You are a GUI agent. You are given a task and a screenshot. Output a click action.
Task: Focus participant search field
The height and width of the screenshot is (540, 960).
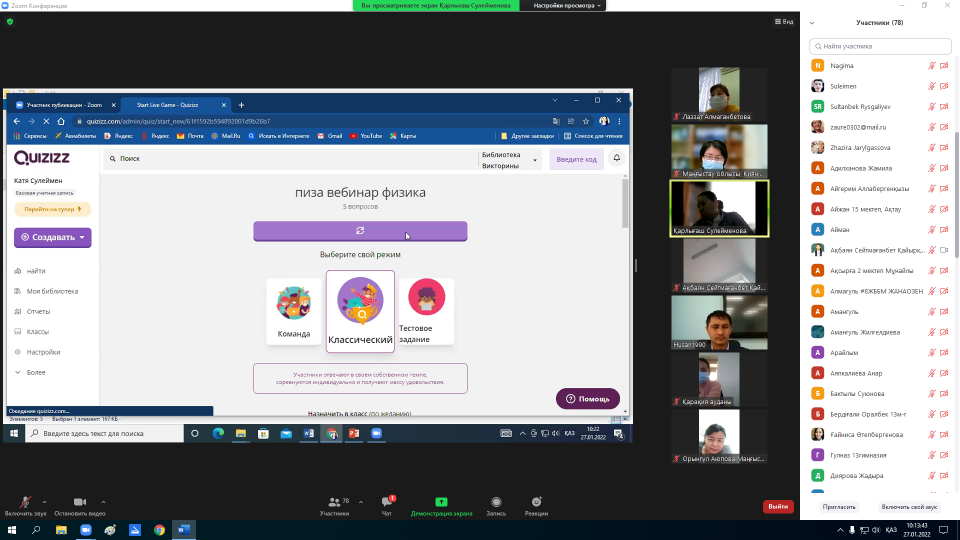(x=880, y=46)
